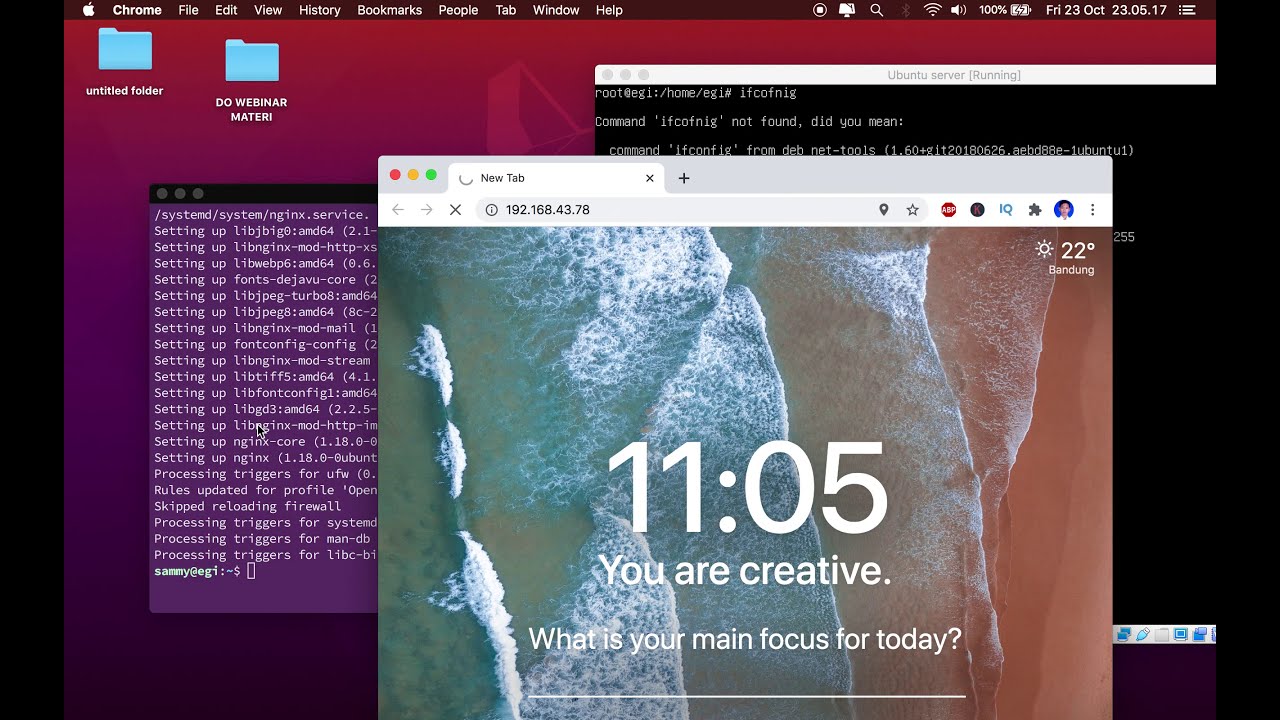The image size is (1280, 720).
Task: Open the Apple menu
Action: pos(88,10)
